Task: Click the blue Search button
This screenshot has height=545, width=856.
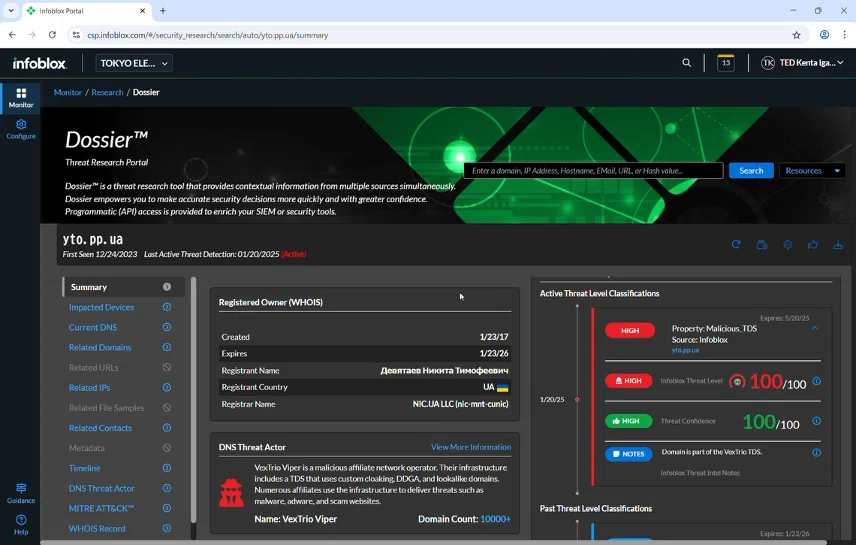Action: tap(751, 171)
